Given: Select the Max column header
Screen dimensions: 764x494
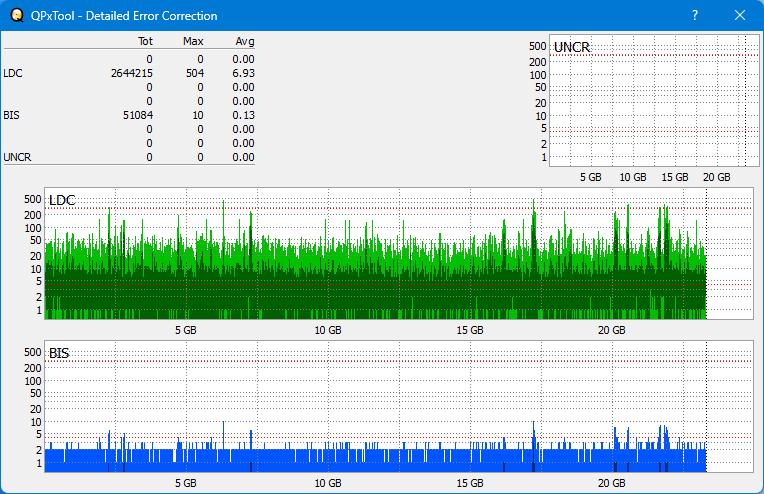Looking at the screenshot, I should coord(194,41).
